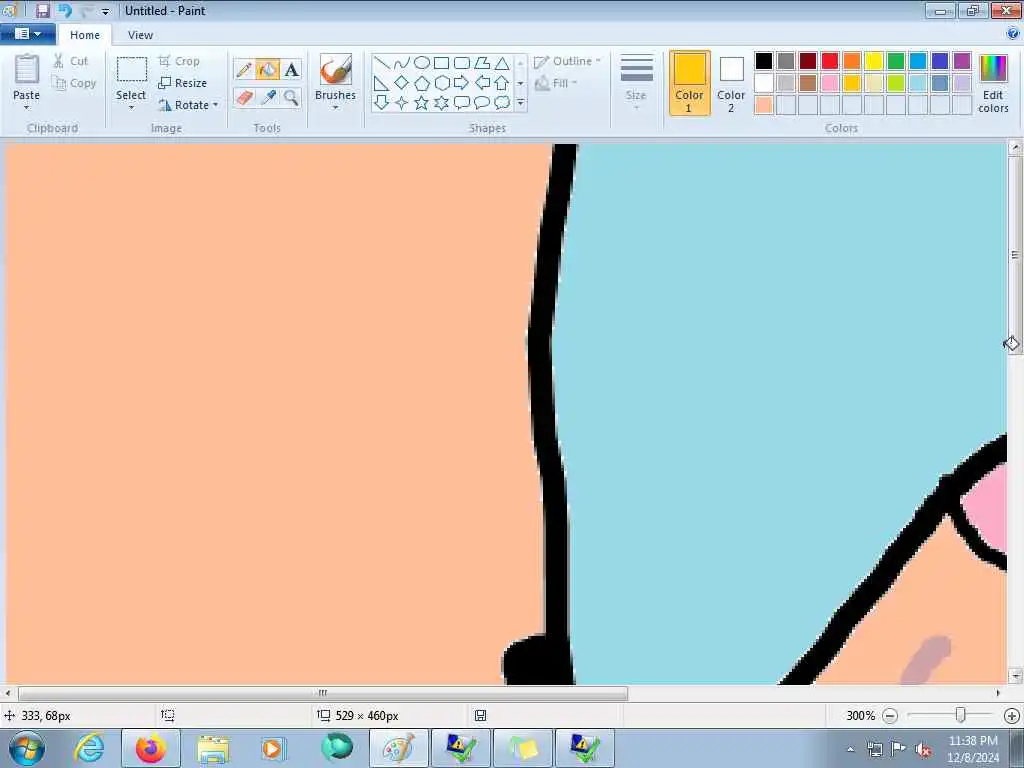1024x768 pixels.
Task: Select the Eraser tool
Action: click(244, 98)
